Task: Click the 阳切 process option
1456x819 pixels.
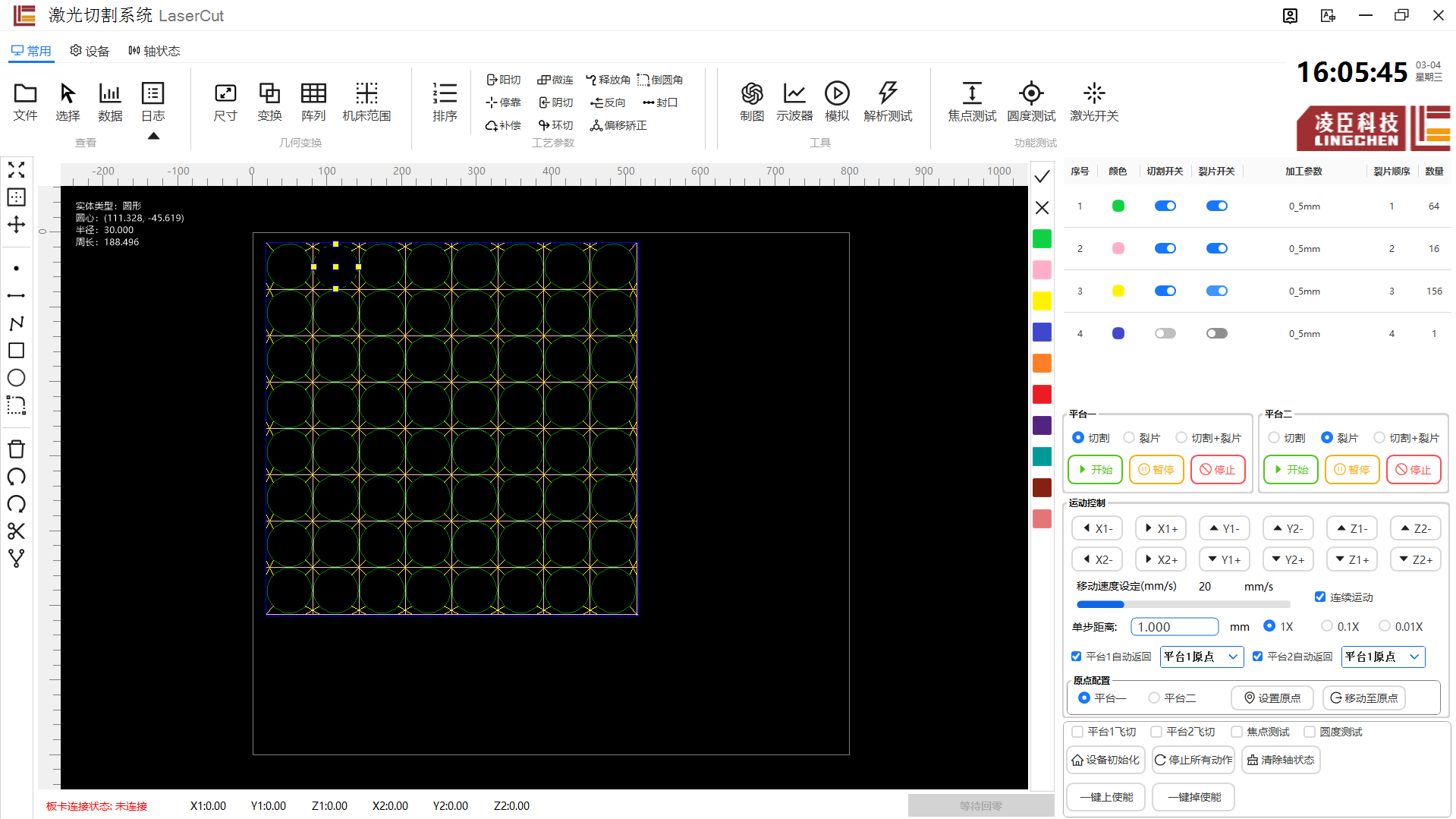Action: click(x=504, y=80)
